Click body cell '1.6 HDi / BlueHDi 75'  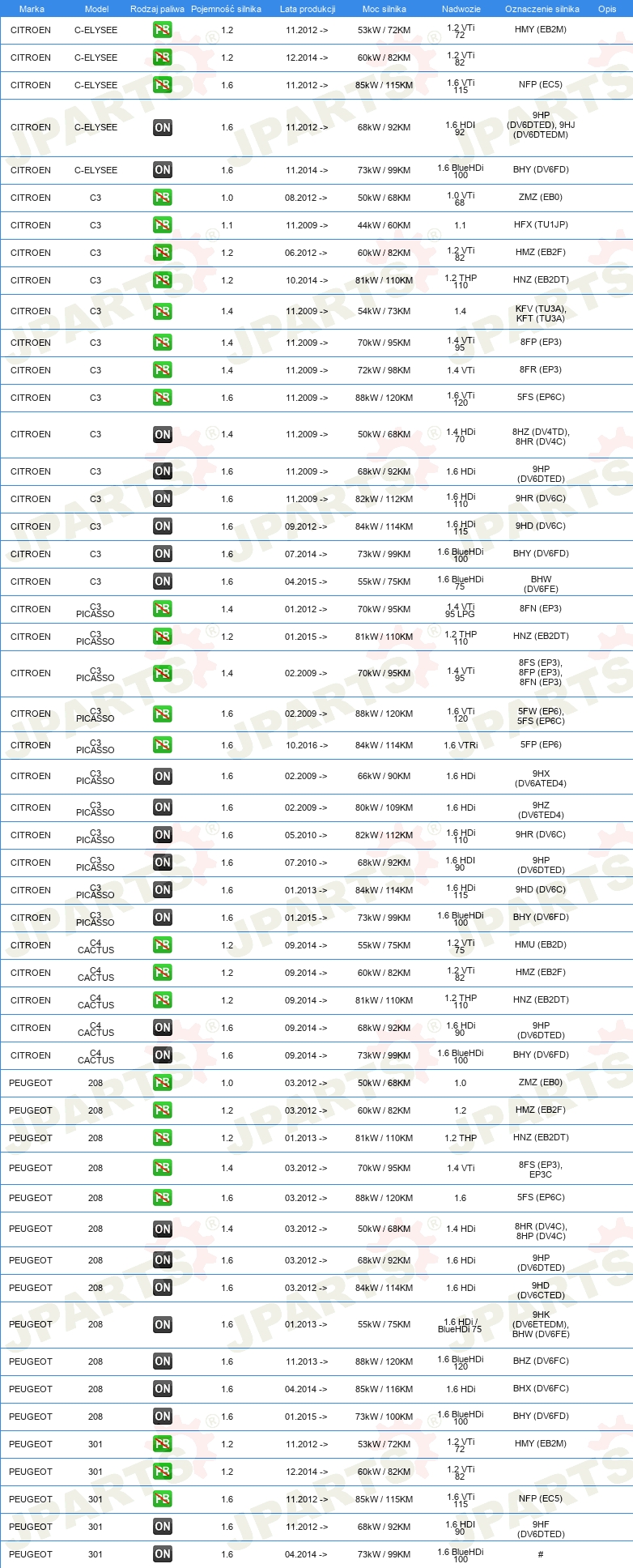click(x=461, y=1325)
